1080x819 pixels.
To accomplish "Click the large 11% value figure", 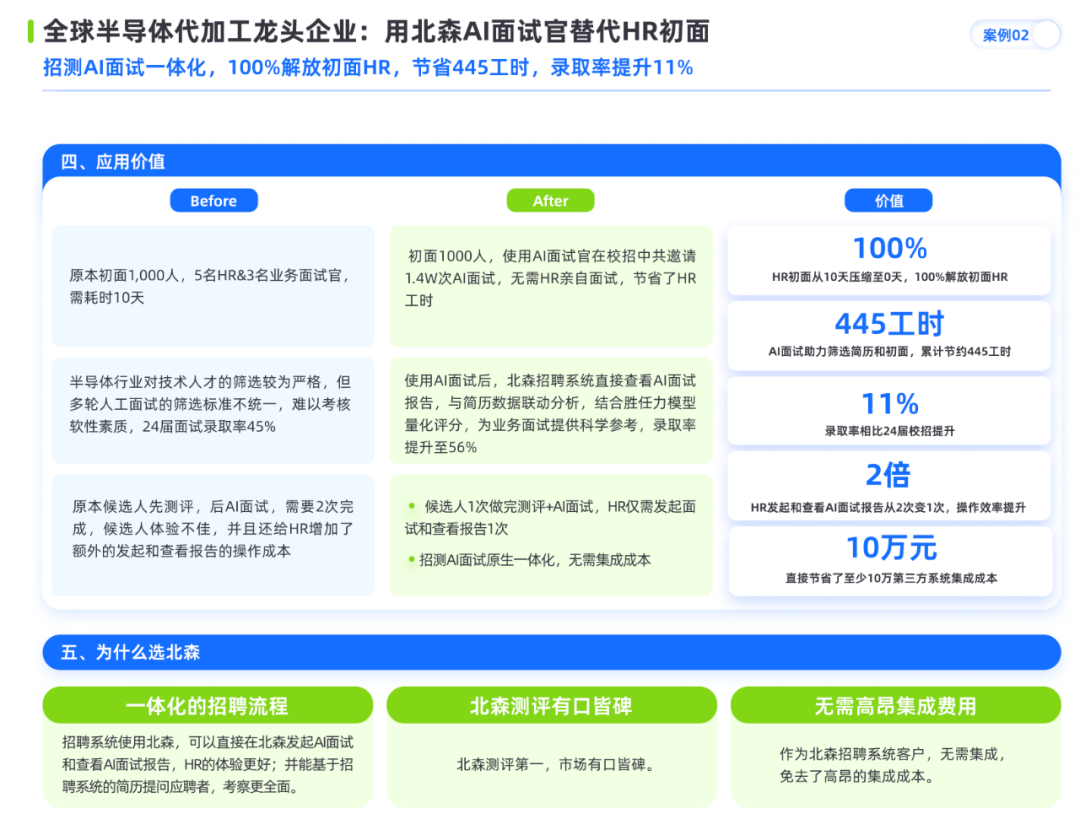I will [x=890, y=404].
